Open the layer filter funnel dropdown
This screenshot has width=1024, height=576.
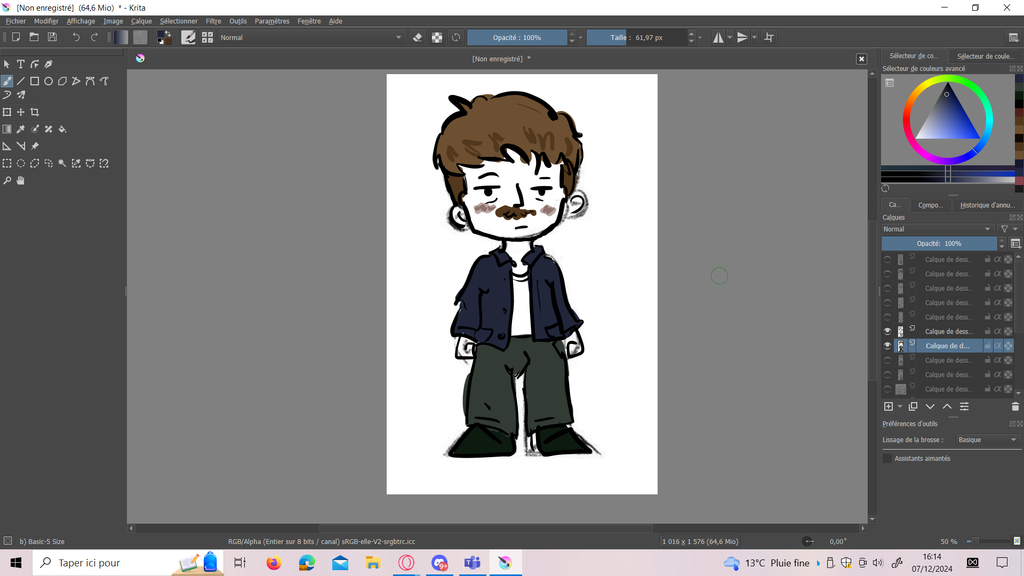coord(1008,229)
